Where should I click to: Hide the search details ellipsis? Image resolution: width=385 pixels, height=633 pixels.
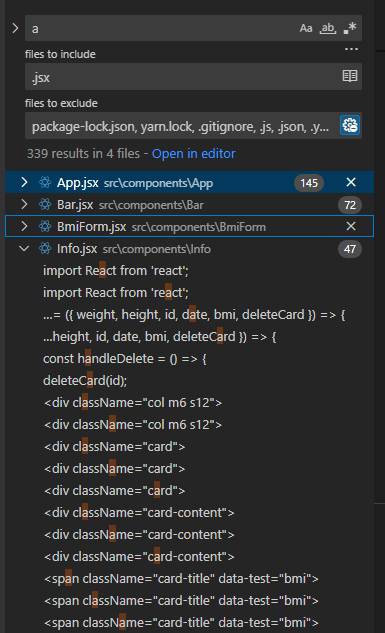(x=351, y=49)
